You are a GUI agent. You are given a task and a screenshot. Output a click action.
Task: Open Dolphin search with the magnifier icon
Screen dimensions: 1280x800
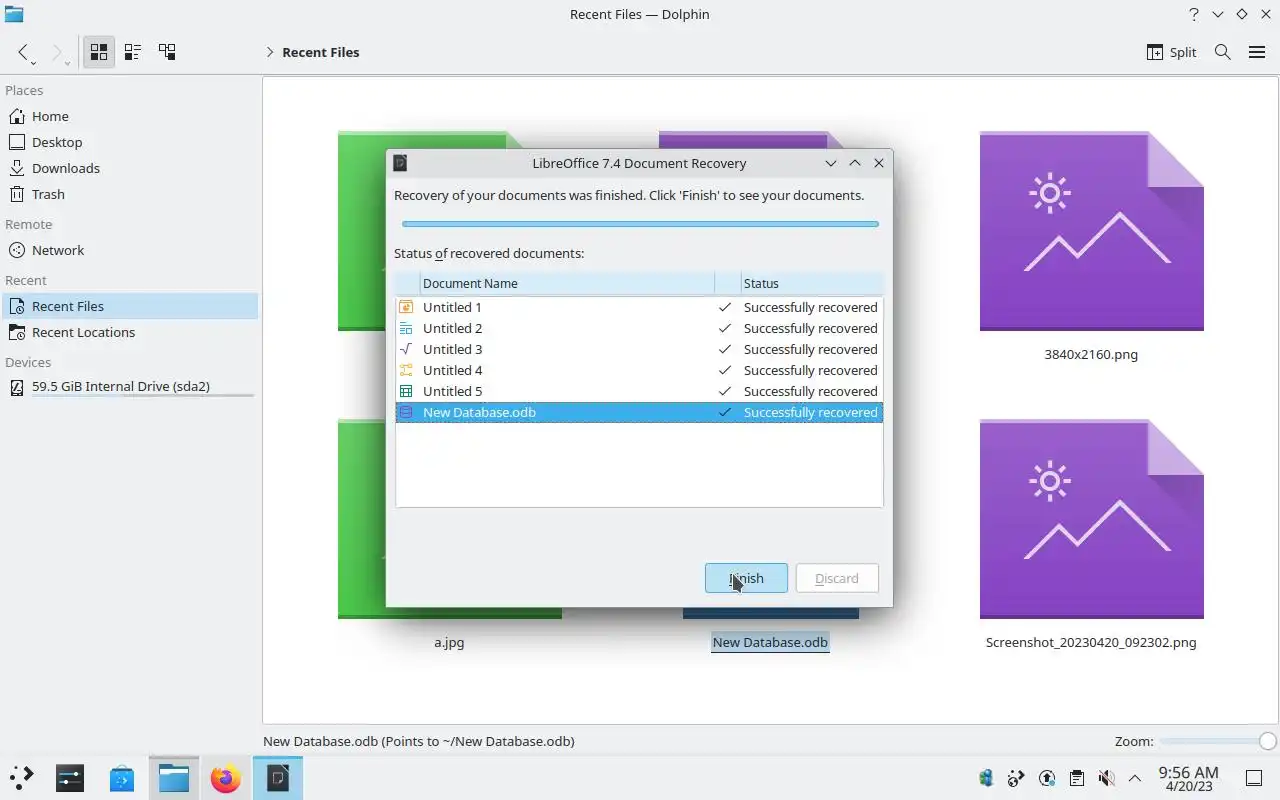click(1222, 52)
